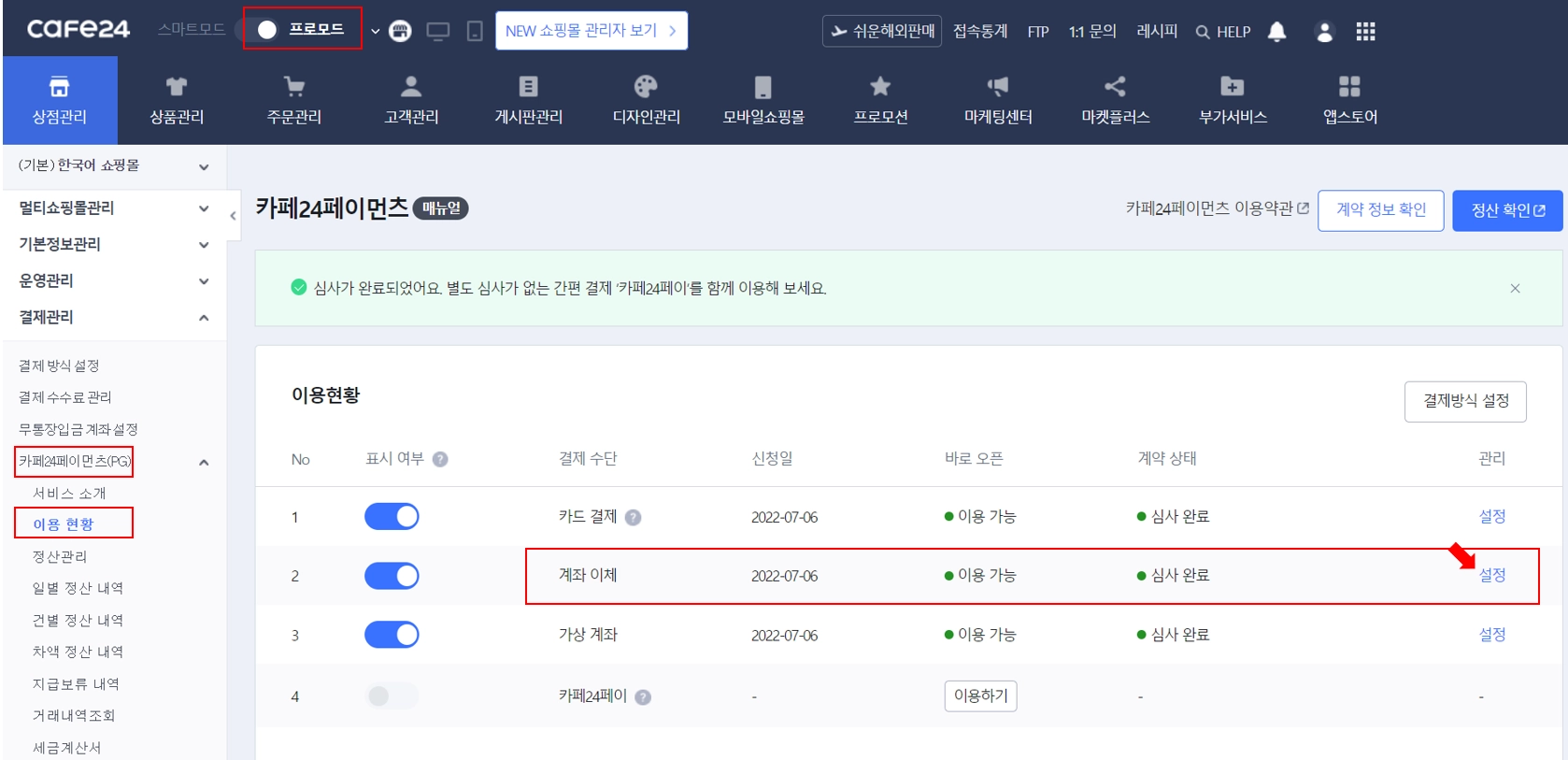Viewport: 1568px width, 760px height.
Task: Open 설정 for 카드 결제
Action: [1492, 516]
